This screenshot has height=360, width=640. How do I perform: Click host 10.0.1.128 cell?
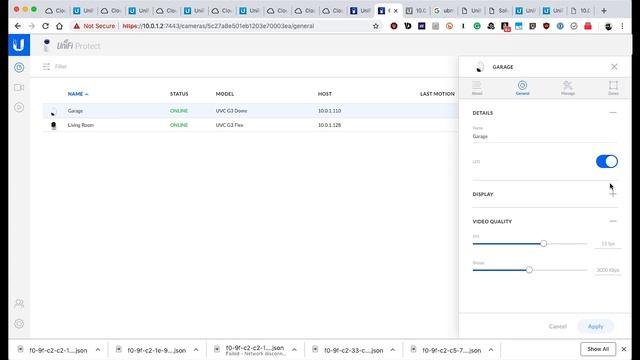pos(329,125)
